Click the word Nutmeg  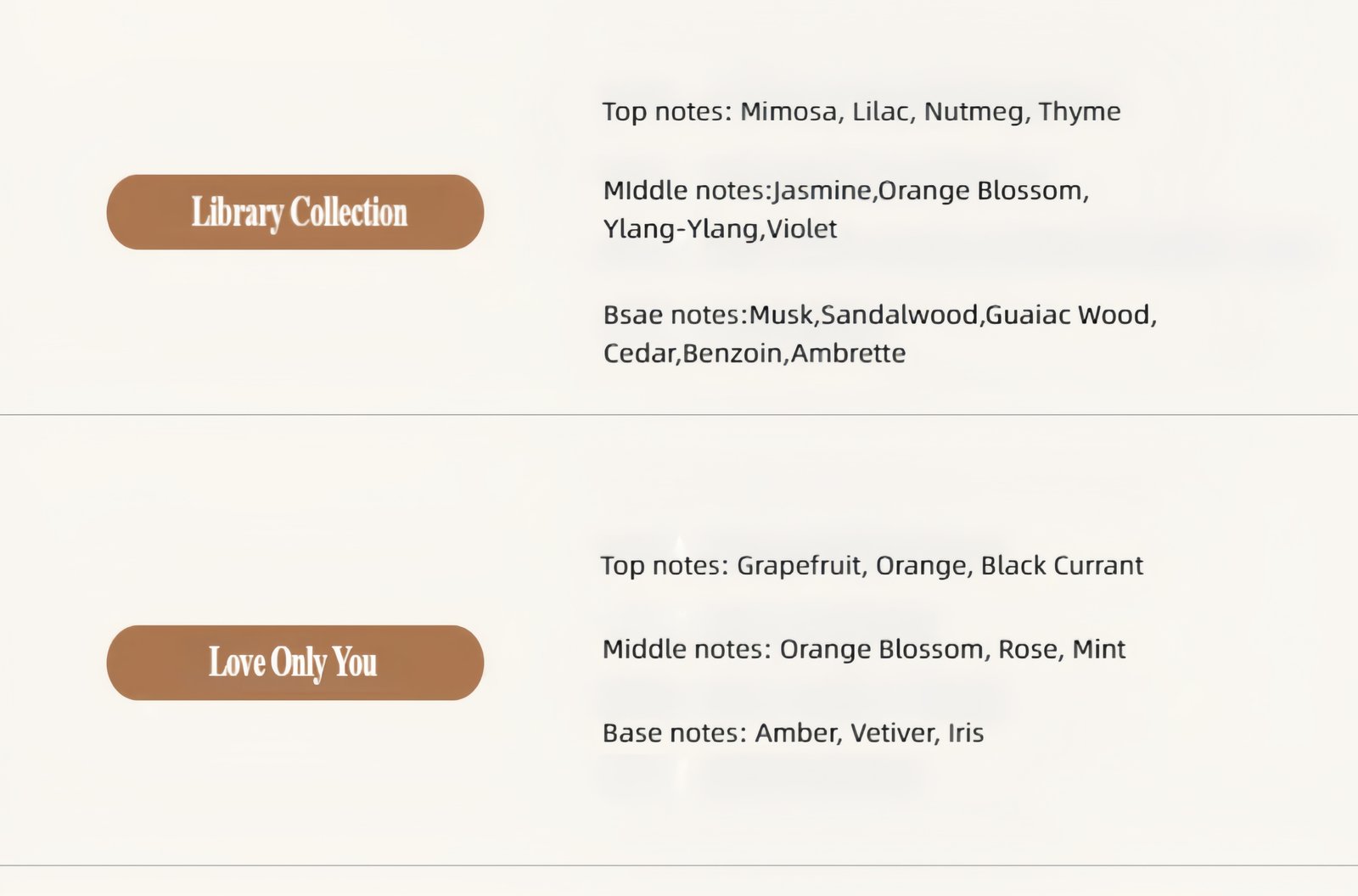(974, 112)
